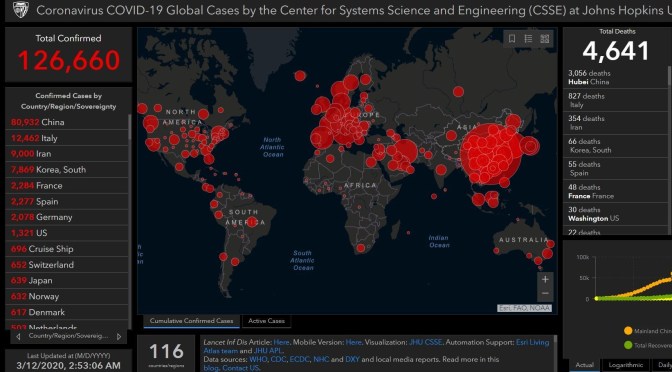Select 696 Cruise Ship row
This screenshot has width=672, height=372.
[67, 249]
